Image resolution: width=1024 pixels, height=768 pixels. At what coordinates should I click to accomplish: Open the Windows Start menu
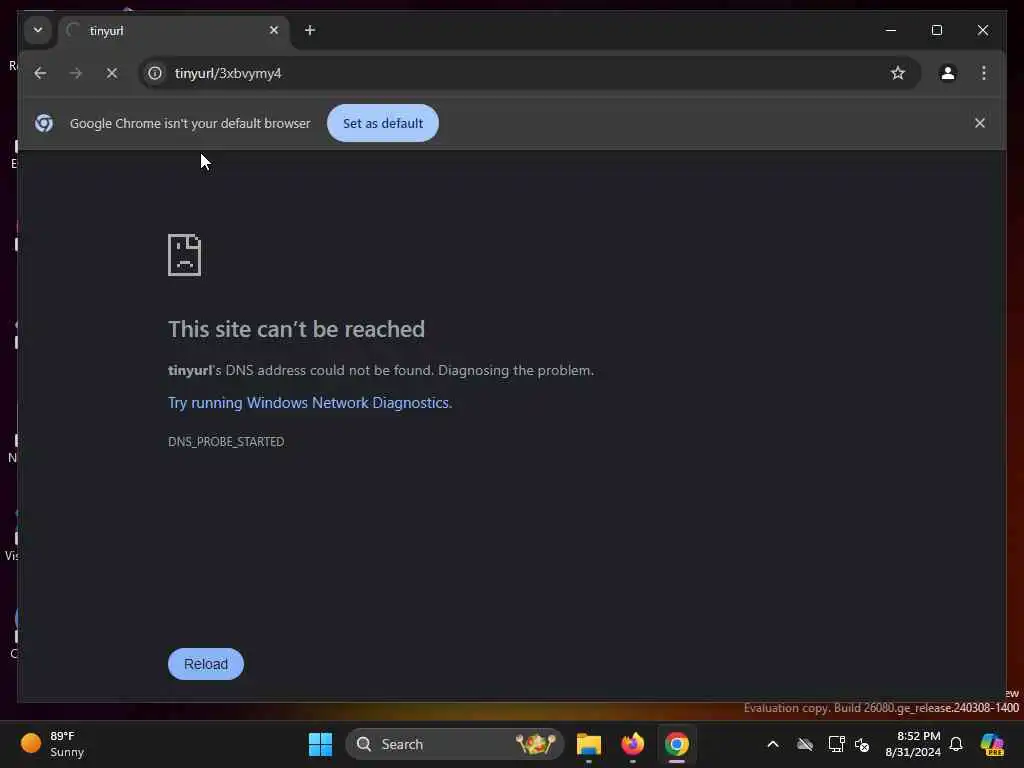pos(320,744)
